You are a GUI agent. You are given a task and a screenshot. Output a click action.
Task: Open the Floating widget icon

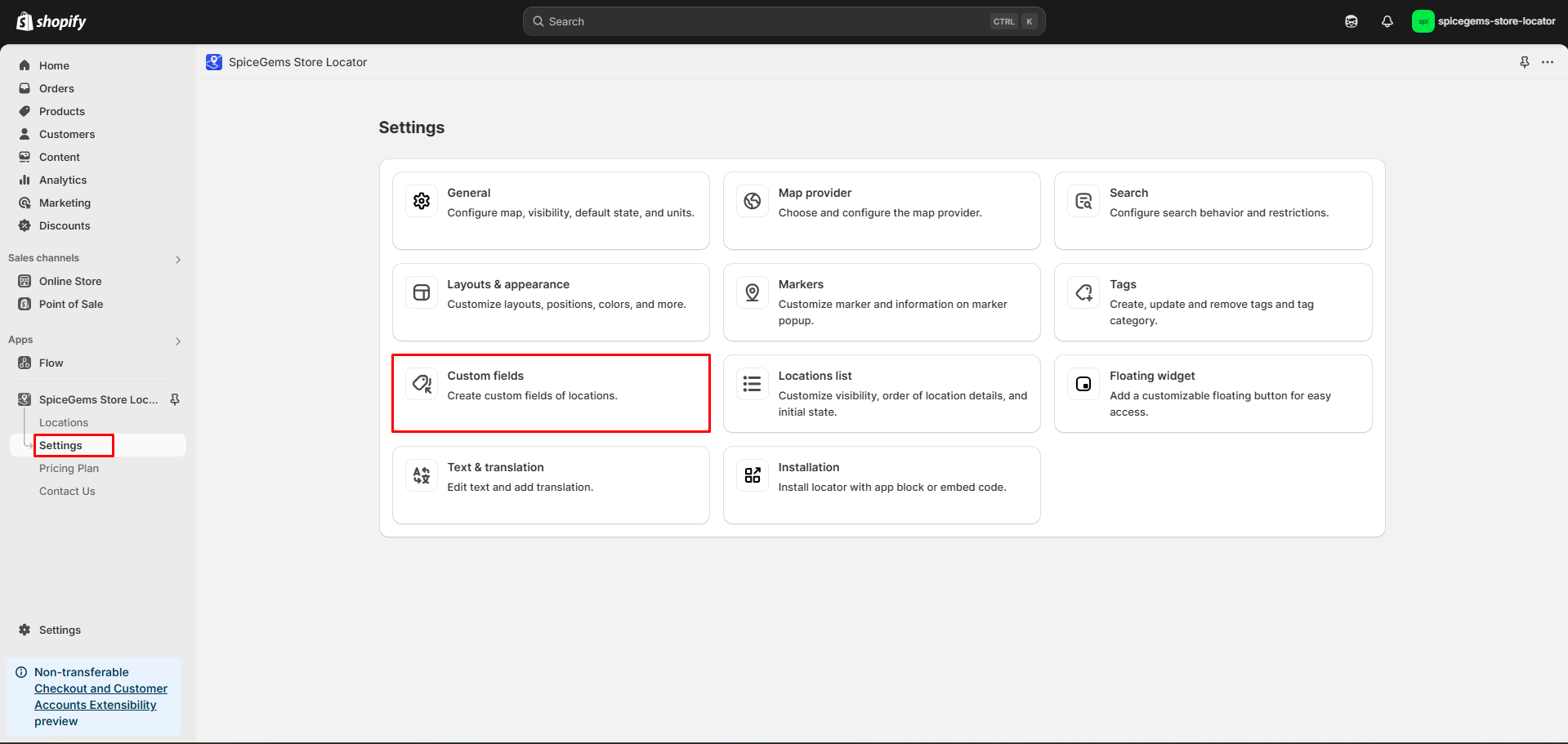1083,384
